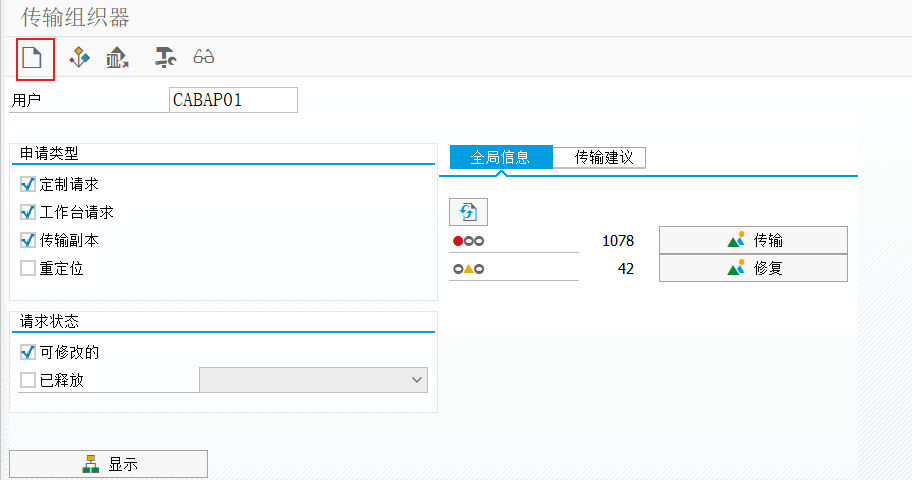This screenshot has height=480, width=912.
Task: Click the release building arrow icon
Action: click(x=117, y=57)
